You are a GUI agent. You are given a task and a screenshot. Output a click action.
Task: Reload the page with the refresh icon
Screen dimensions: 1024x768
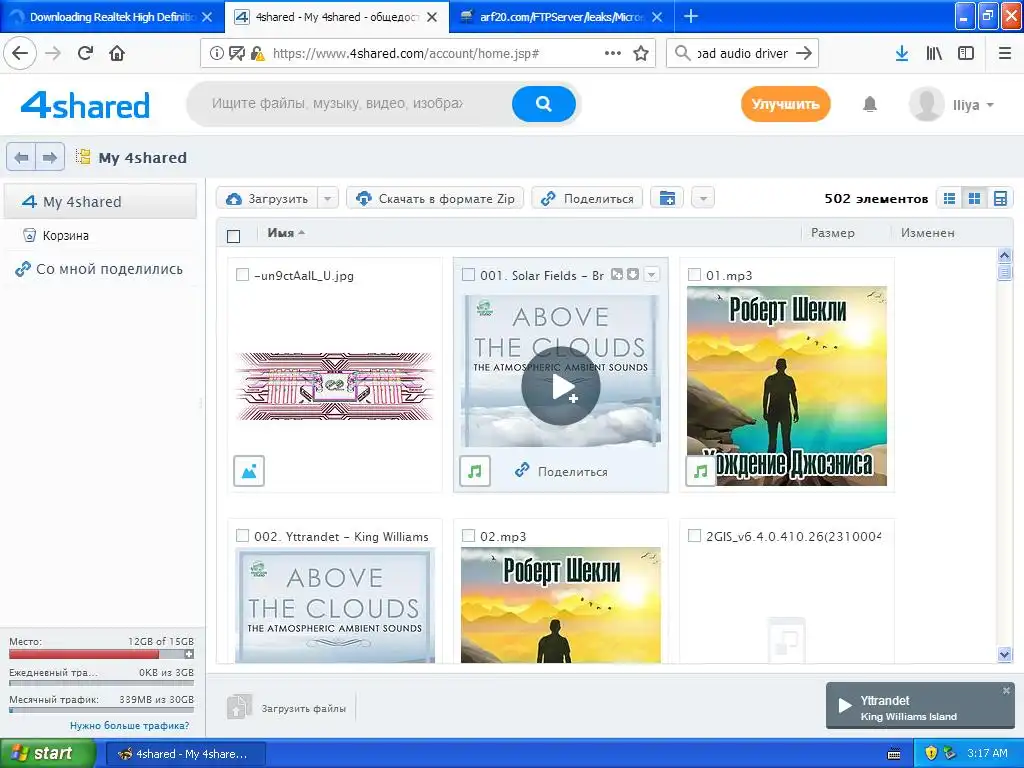pos(86,54)
